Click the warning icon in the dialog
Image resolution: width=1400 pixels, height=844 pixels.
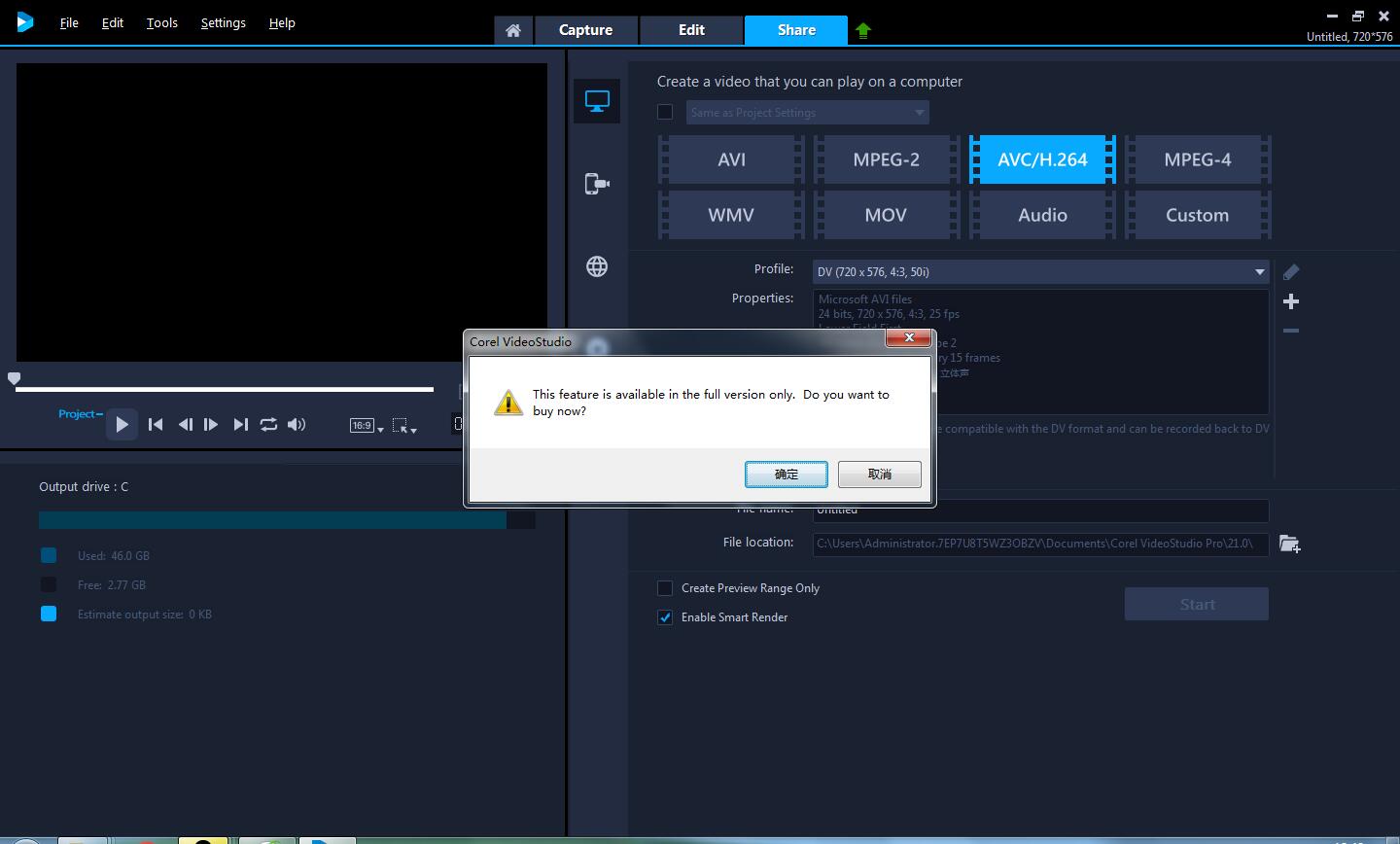coord(507,403)
